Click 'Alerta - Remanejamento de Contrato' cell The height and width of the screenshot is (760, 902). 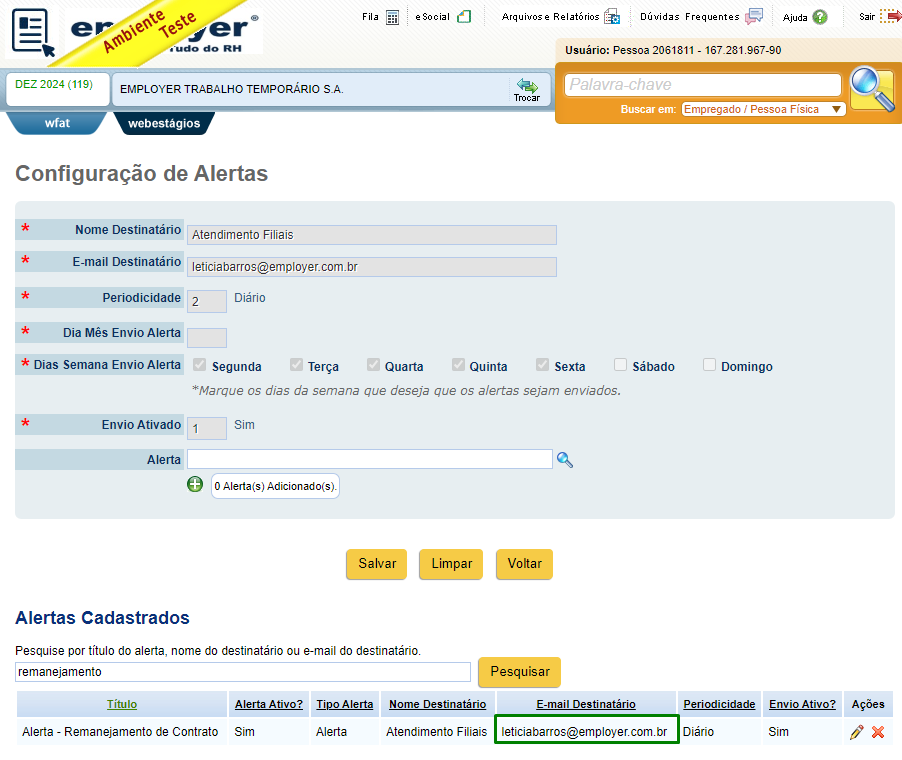120,732
